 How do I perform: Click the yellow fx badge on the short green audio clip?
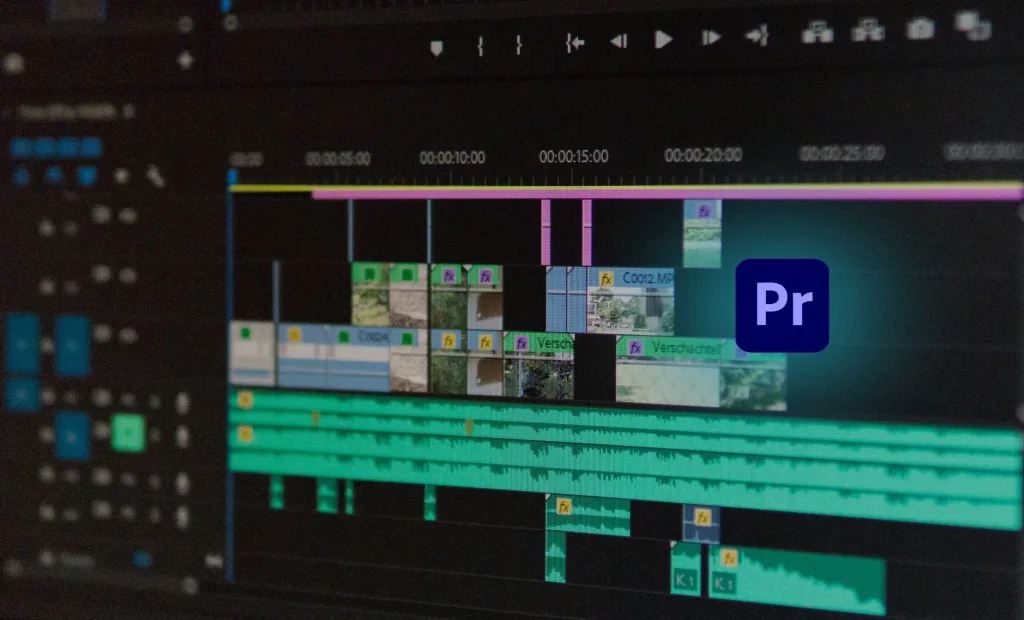coord(564,506)
